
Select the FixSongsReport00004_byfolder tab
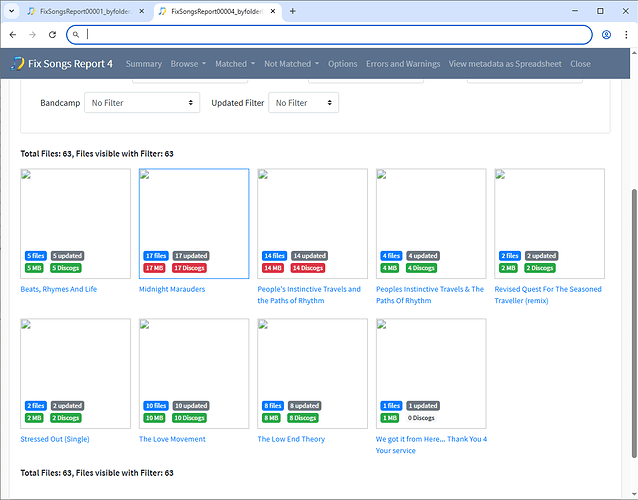[217, 11]
